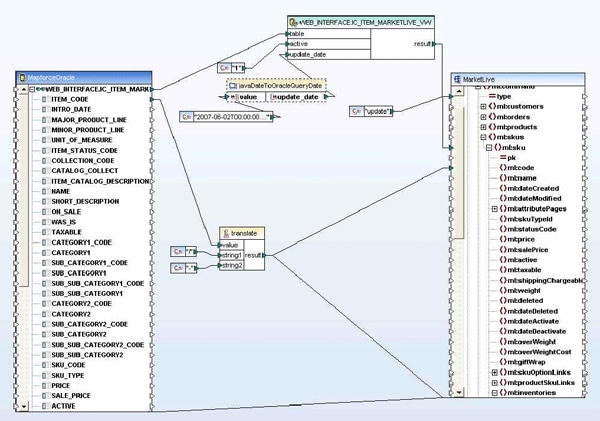
Task: Click the MarketLive scroll down arrow
Action: pyautogui.click(x=458, y=392)
